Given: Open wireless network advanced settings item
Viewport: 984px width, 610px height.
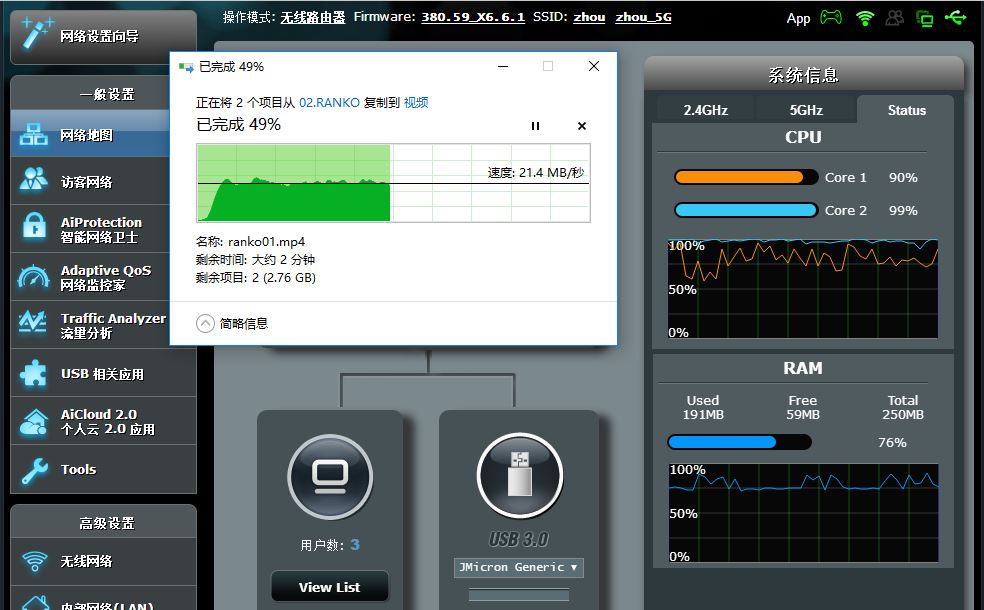Looking at the screenshot, I should click(x=104, y=561).
